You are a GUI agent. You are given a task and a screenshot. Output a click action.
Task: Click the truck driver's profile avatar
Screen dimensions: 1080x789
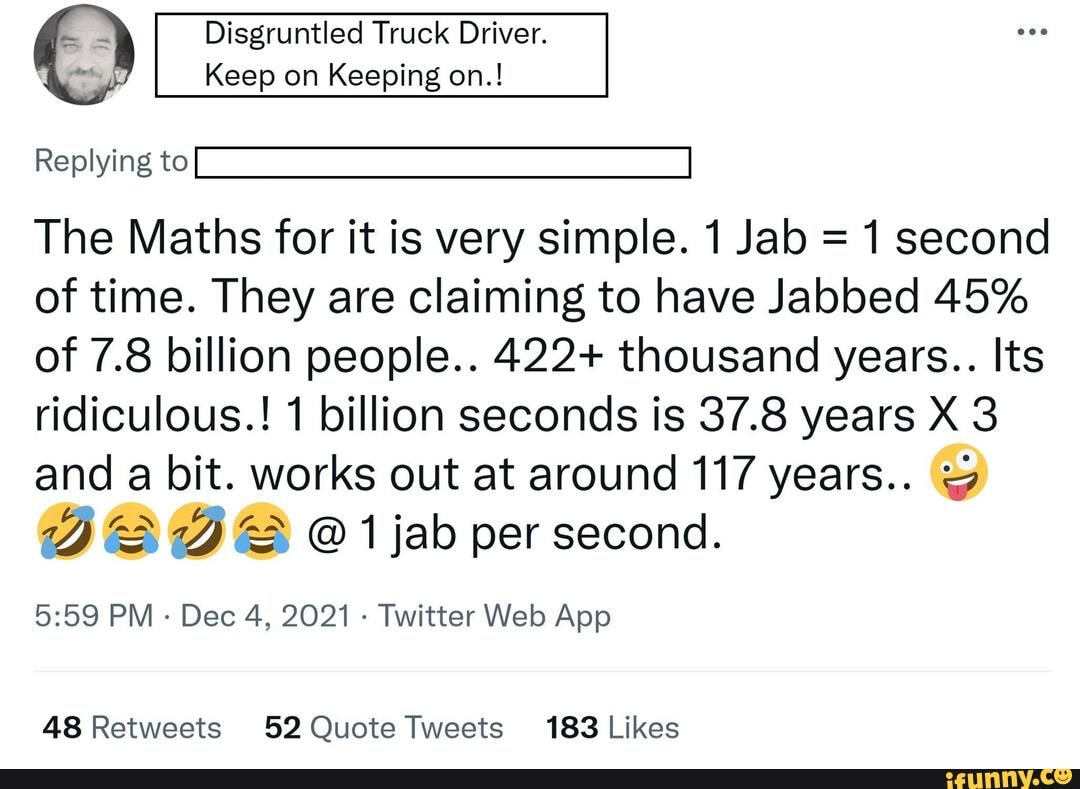coord(82,55)
